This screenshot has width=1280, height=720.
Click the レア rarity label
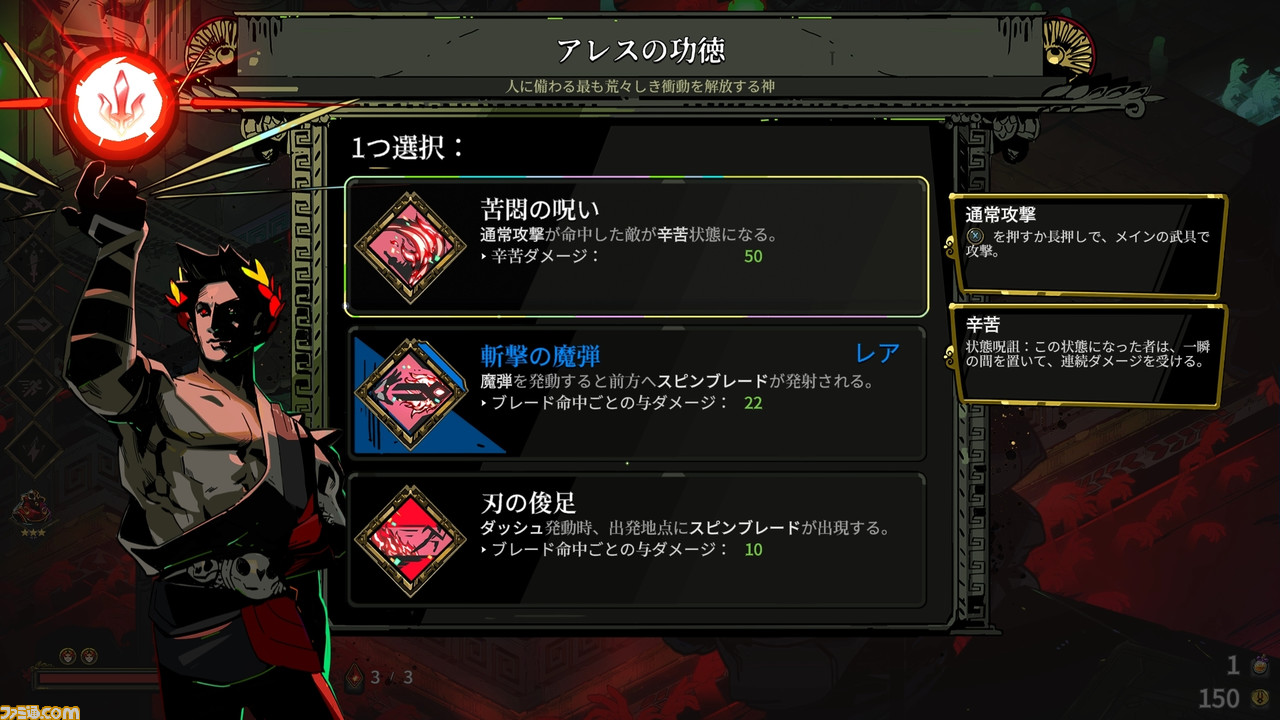[x=877, y=353]
